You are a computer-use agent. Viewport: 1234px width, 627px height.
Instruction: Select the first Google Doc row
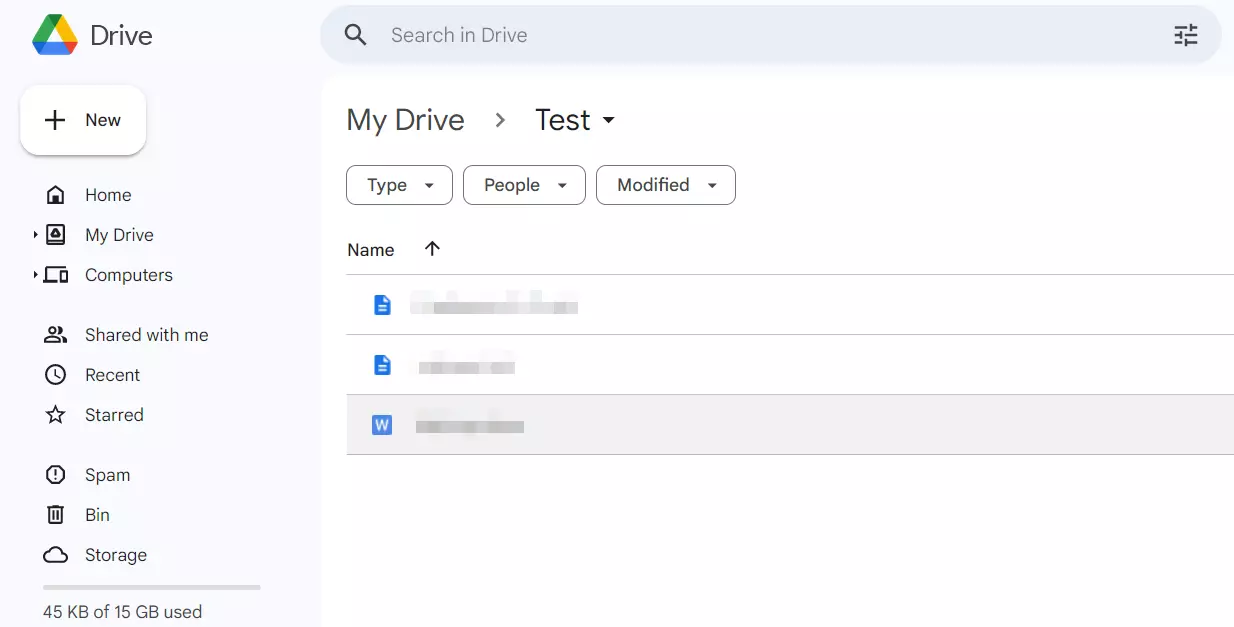(x=494, y=305)
